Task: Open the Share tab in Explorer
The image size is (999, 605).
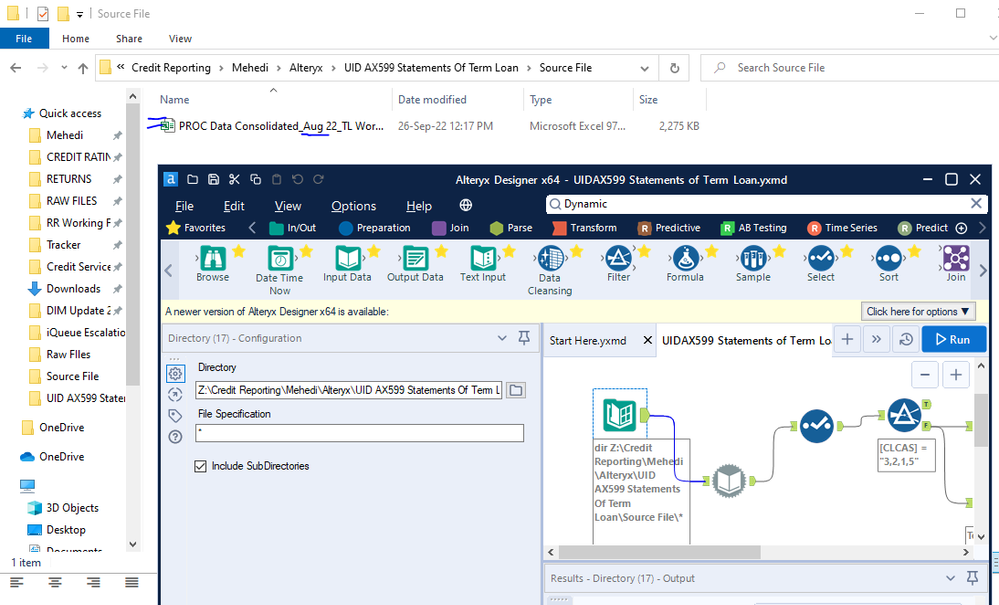Action: click(x=129, y=39)
